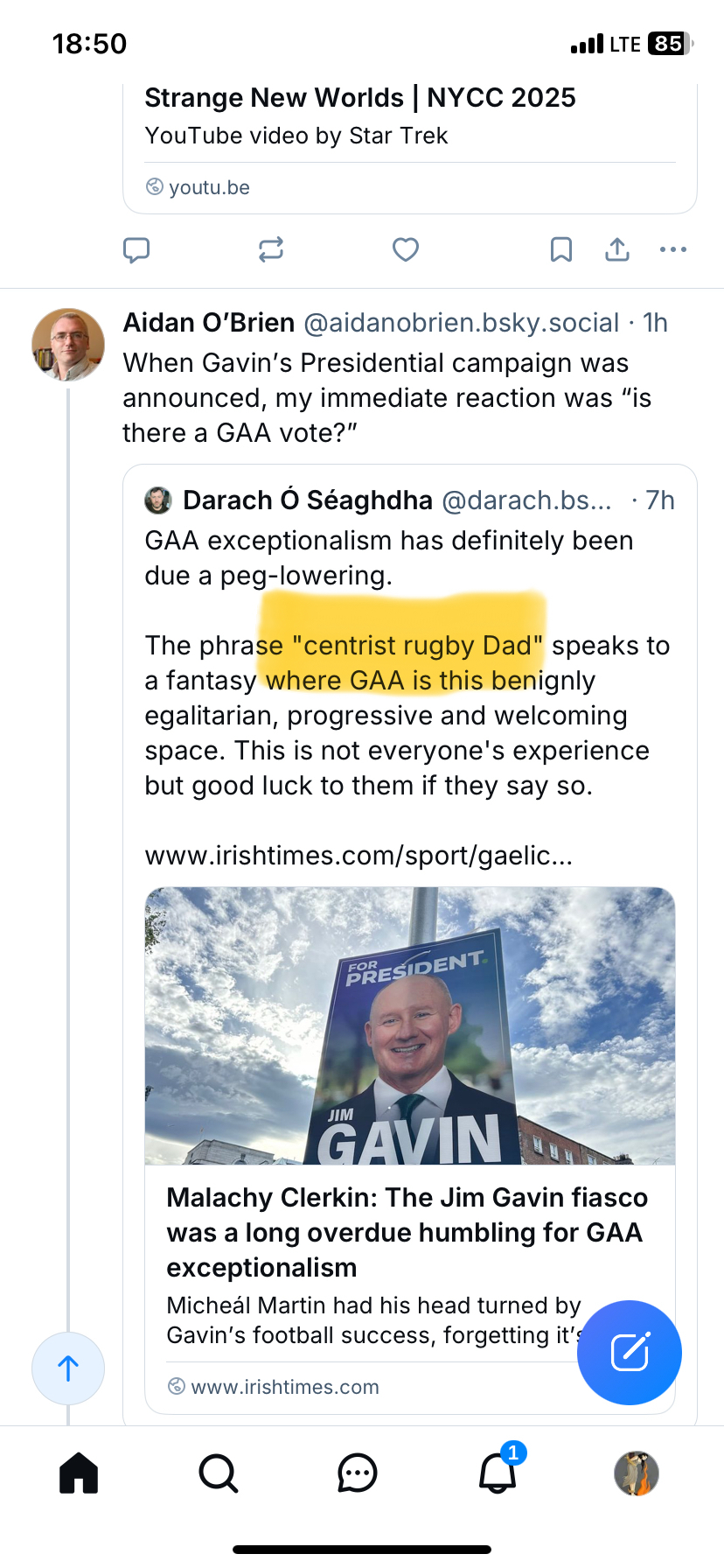This screenshot has width=724, height=1568.
Task: Repost using the arrows icon
Action: [x=271, y=250]
